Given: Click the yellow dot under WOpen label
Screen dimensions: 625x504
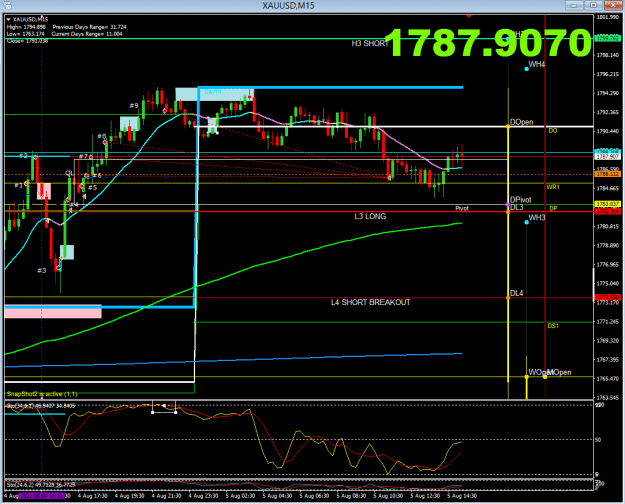Looking at the screenshot, I should [x=527, y=377].
